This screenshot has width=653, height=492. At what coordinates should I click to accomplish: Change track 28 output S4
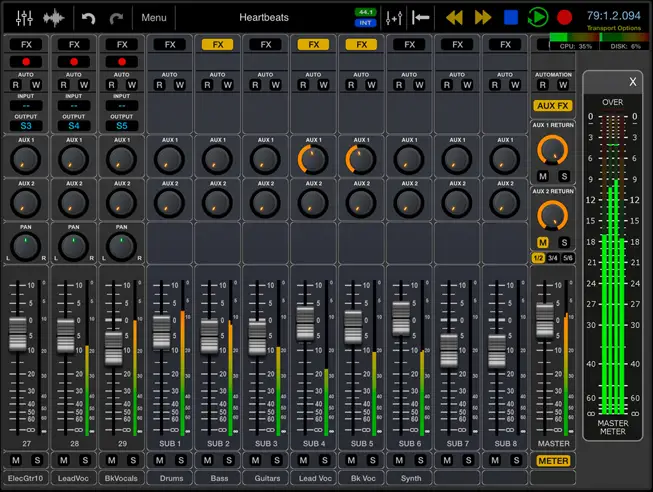74,126
